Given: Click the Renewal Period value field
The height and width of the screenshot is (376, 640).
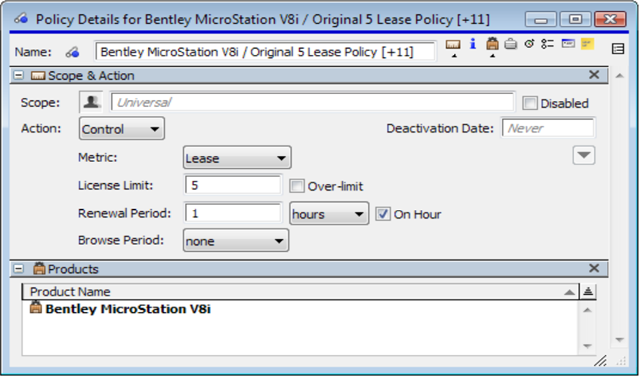Looking at the screenshot, I should tap(233, 214).
